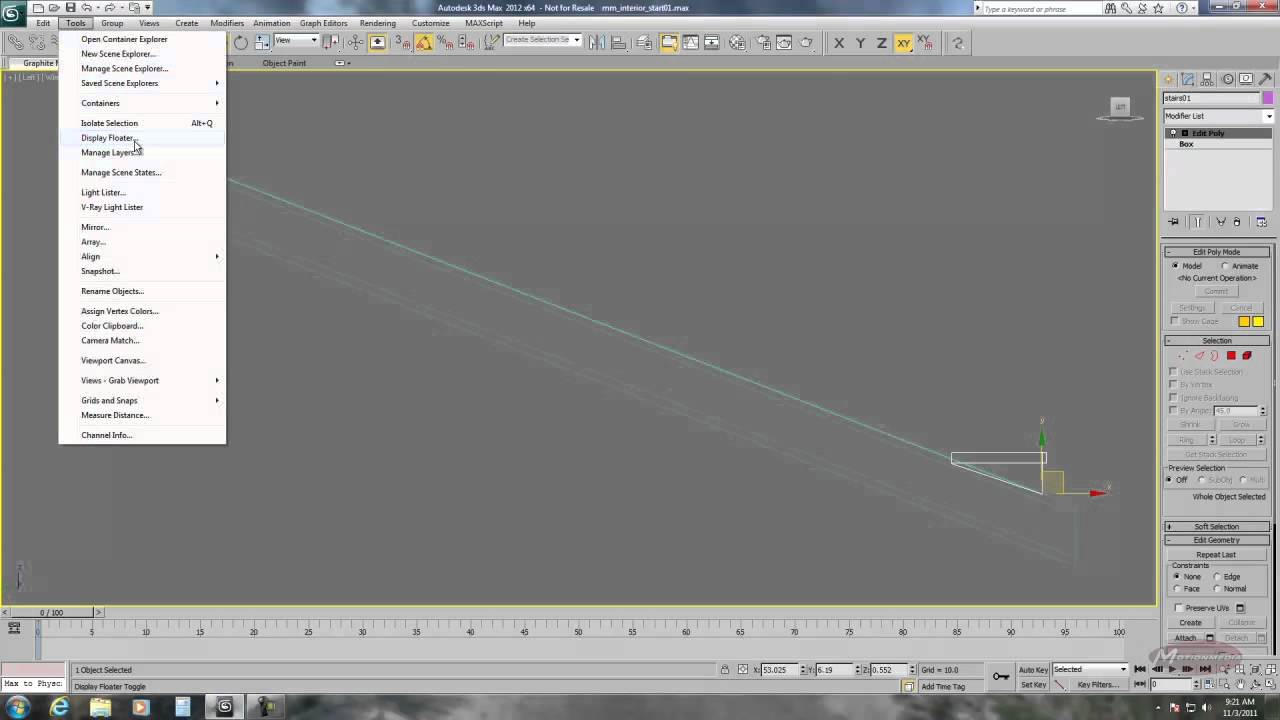This screenshot has width=1280, height=720.
Task: Toggle the Auto Key button
Action: pos(1033,670)
